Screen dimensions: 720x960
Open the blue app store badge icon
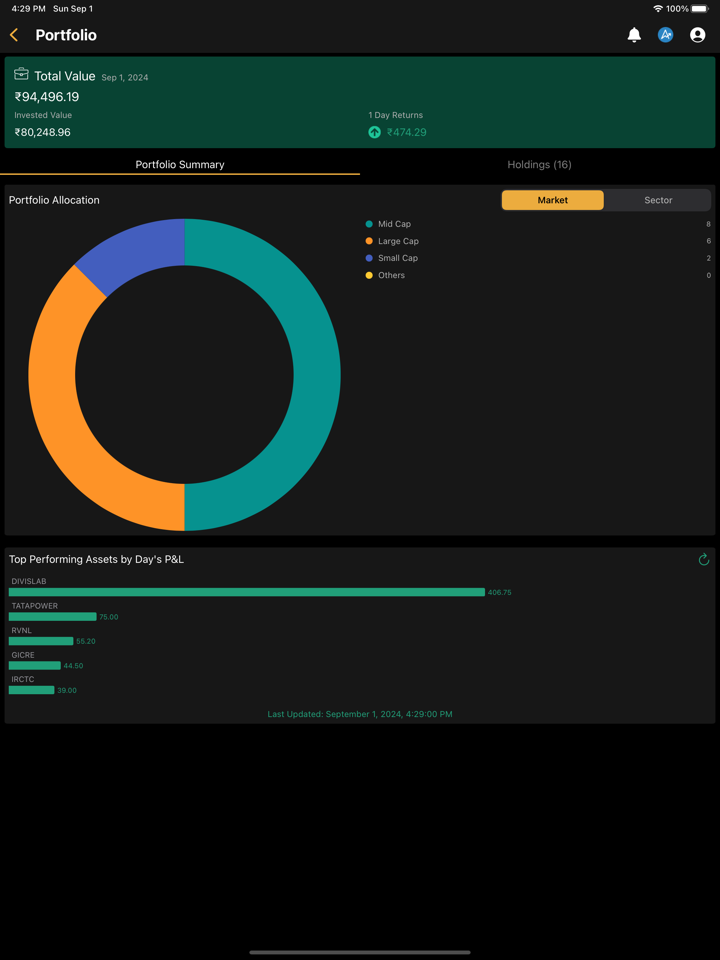click(666, 35)
